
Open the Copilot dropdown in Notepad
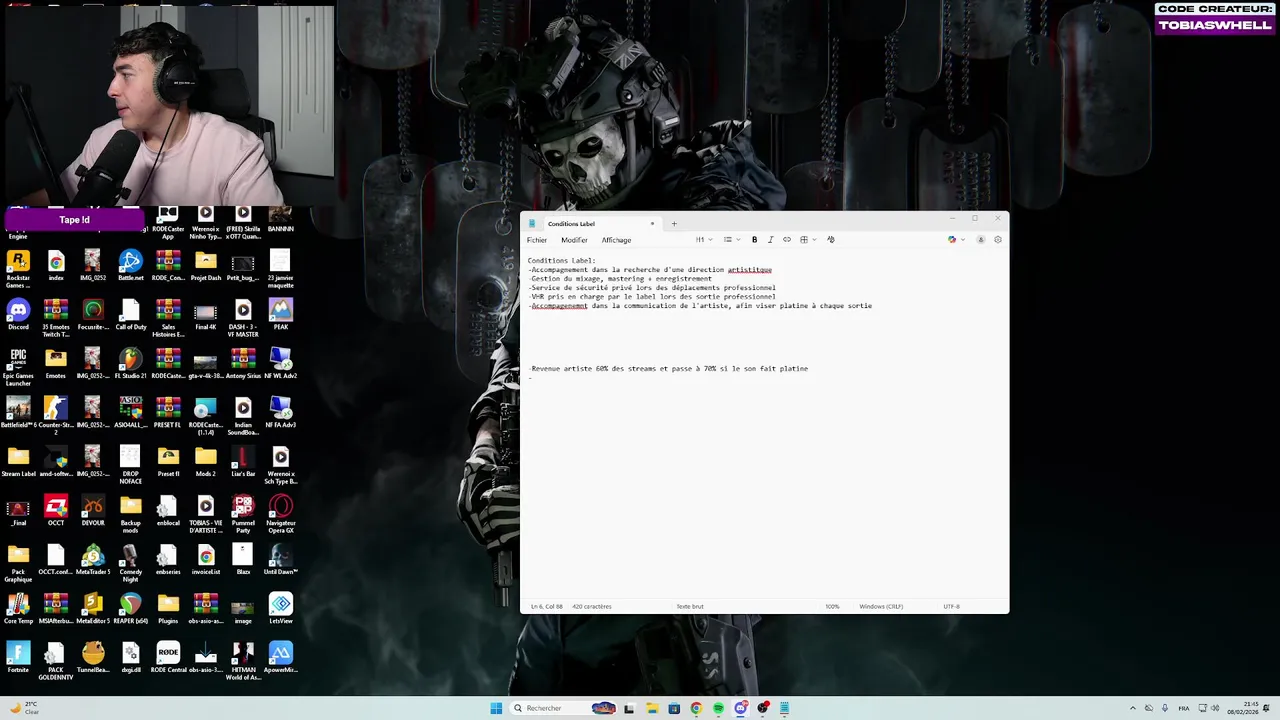tap(955, 240)
